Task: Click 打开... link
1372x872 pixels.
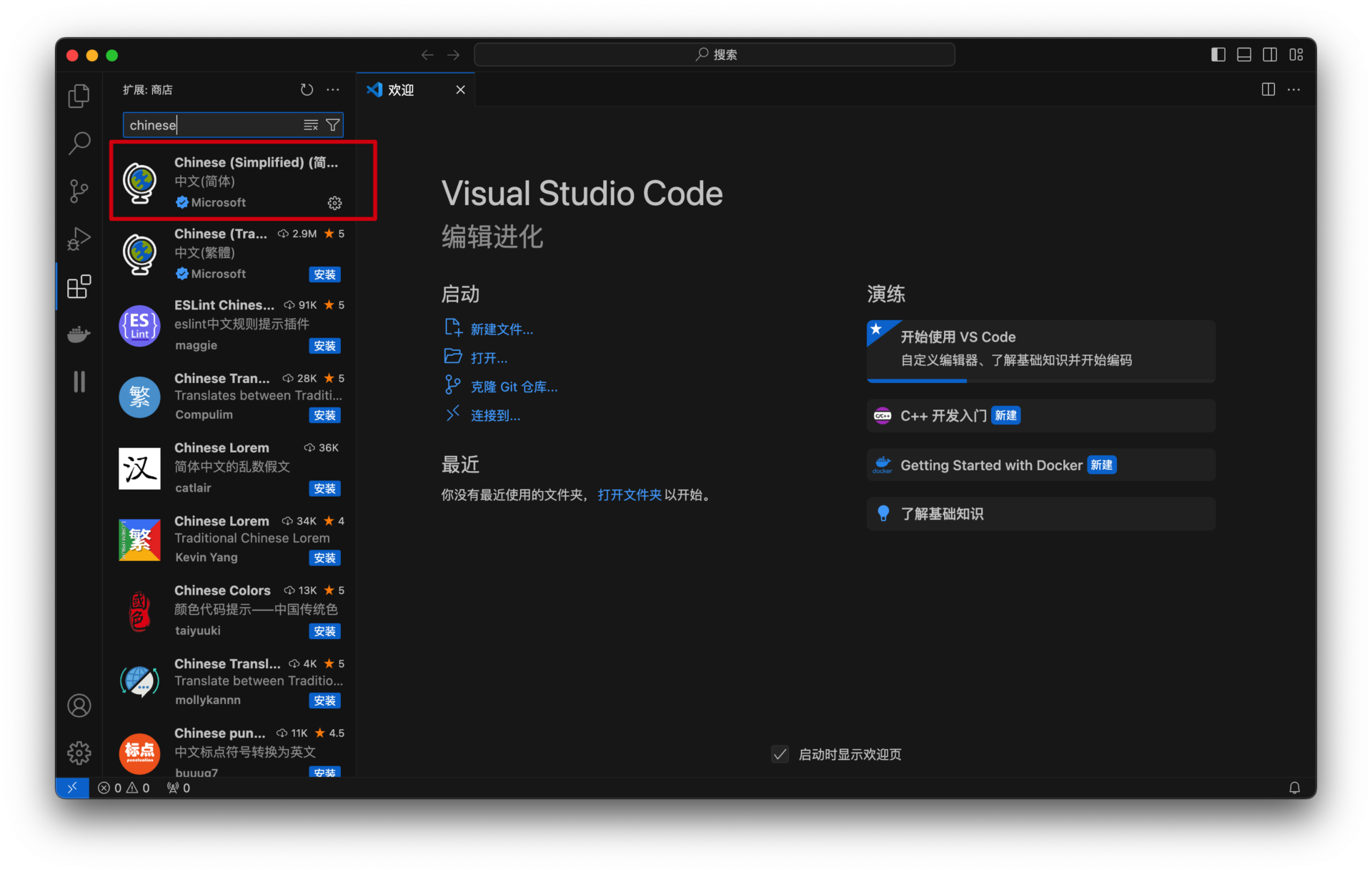Action: point(489,358)
